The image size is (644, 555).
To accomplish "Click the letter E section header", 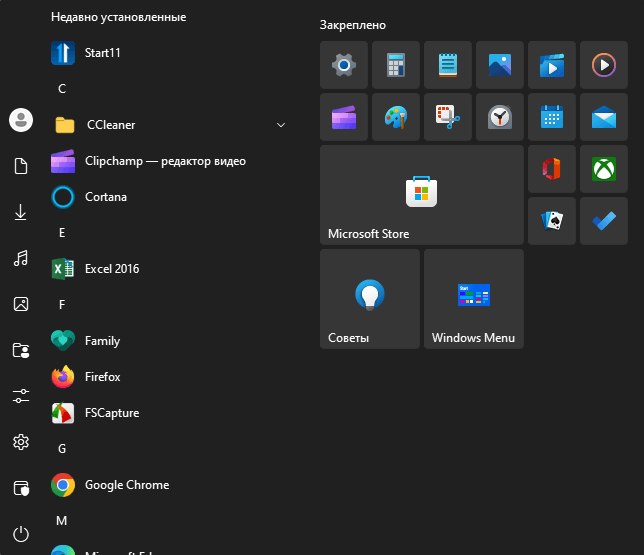I will coord(62,233).
